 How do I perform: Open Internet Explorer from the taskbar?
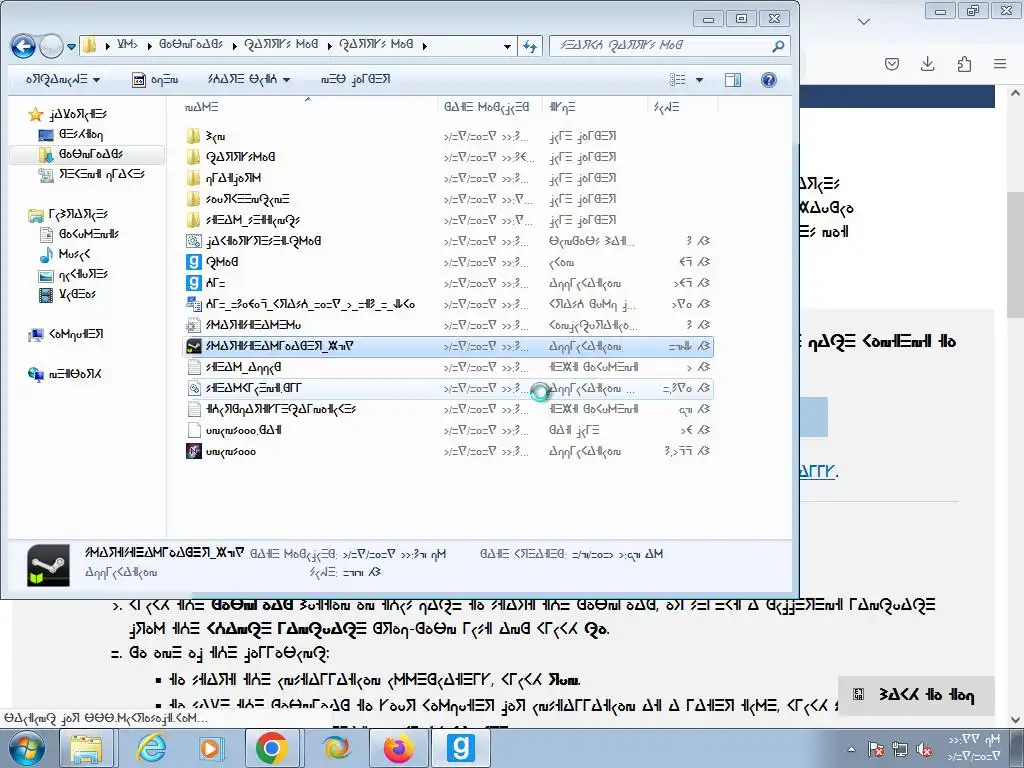151,748
